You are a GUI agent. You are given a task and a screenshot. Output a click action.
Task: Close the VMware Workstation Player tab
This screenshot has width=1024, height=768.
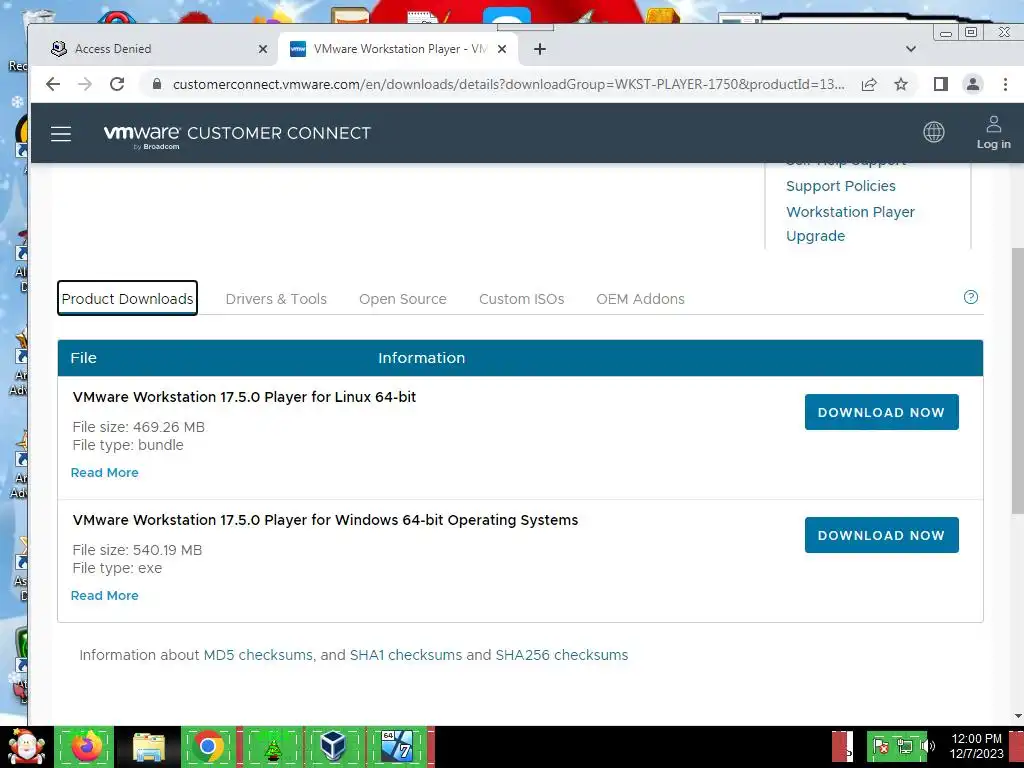pyautogui.click(x=502, y=49)
